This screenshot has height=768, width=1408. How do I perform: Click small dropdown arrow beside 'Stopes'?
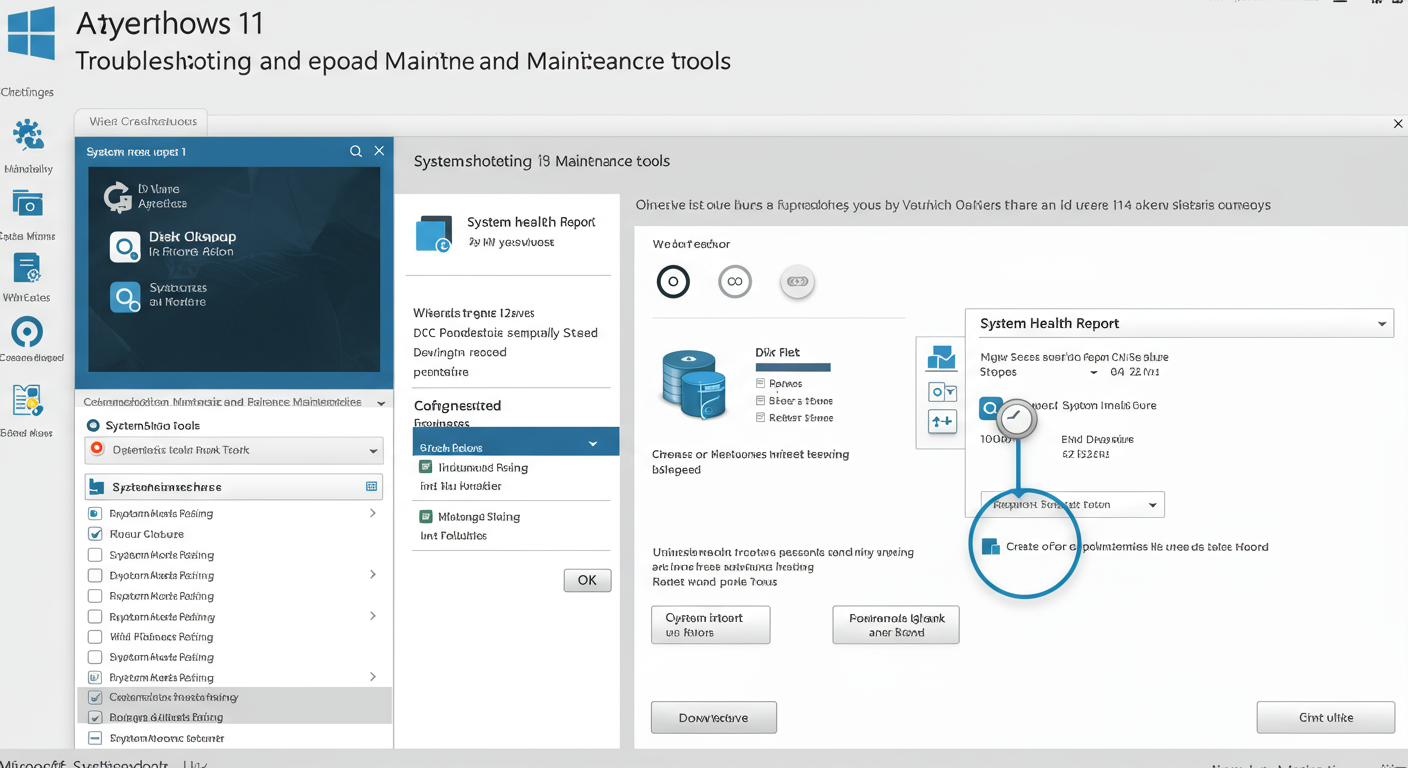point(1093,372)
